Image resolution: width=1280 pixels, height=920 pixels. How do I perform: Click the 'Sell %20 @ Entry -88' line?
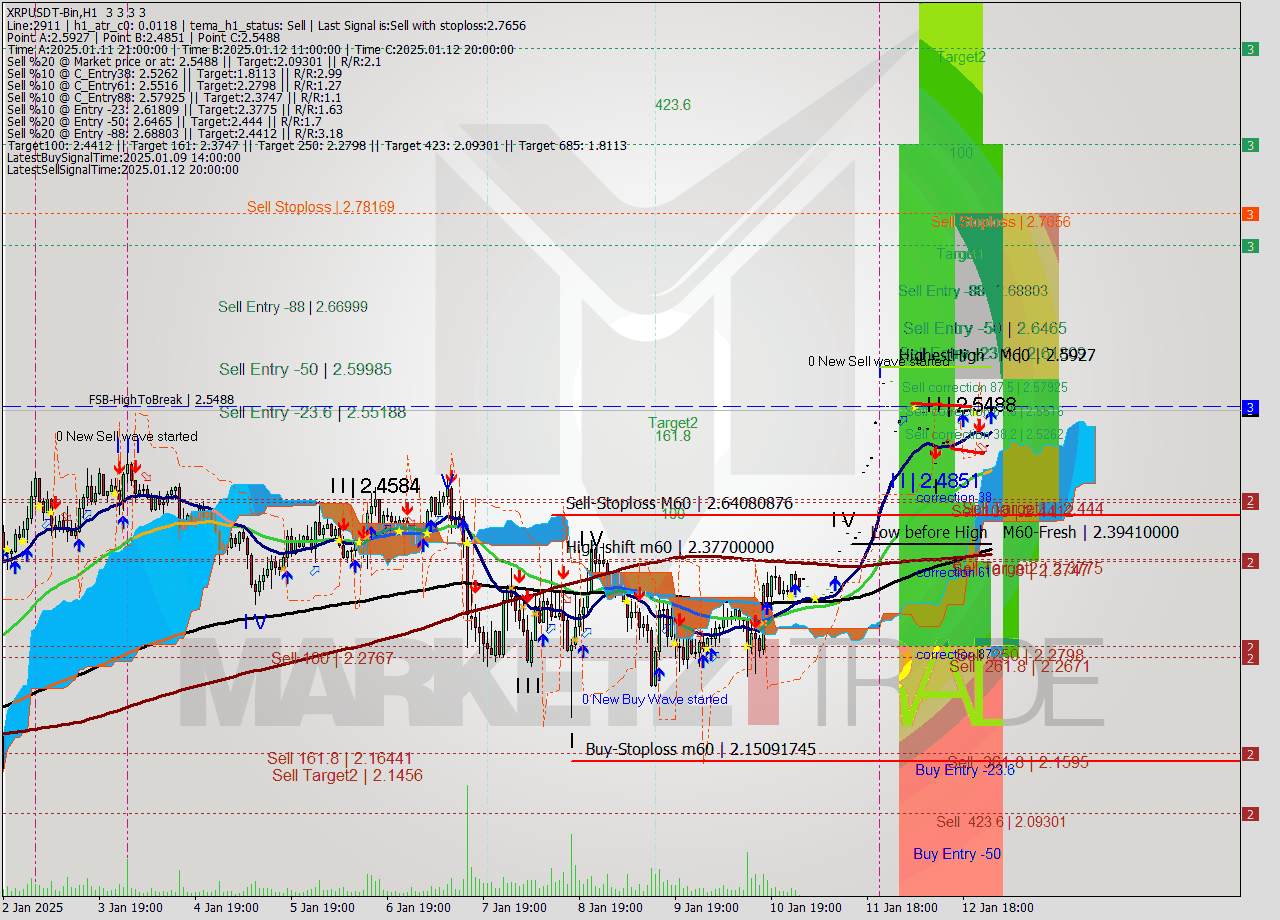tap(174, 133)
